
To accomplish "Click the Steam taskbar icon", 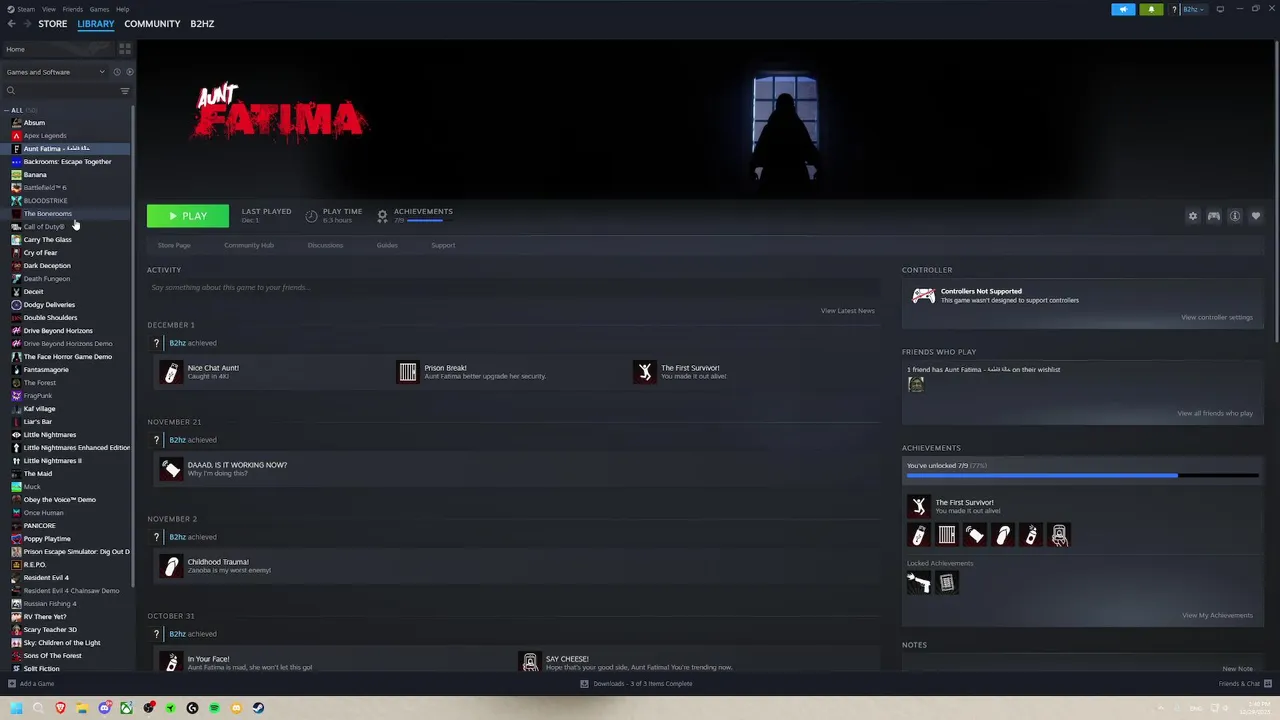I will (258, 708).
